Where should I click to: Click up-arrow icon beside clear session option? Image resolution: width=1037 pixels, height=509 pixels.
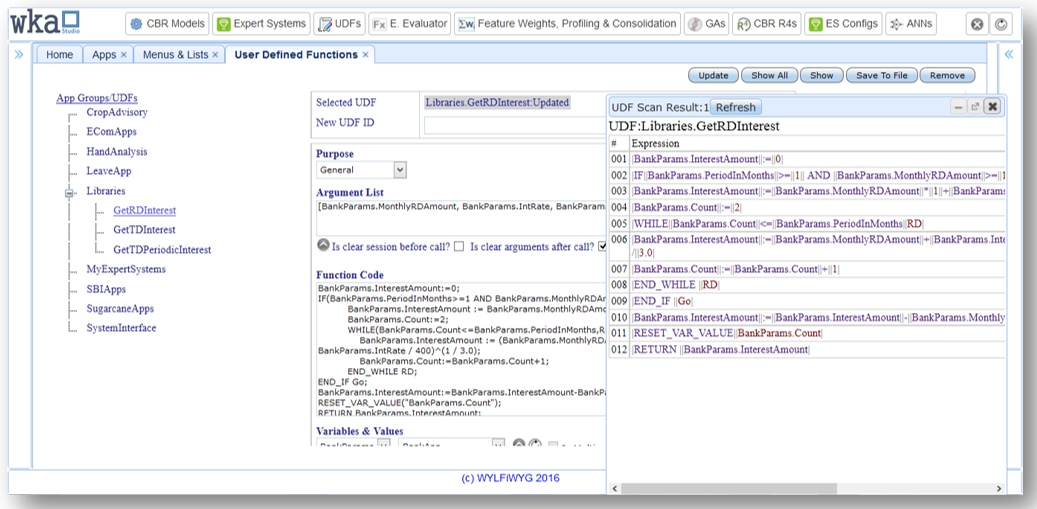tap(323, 245)
